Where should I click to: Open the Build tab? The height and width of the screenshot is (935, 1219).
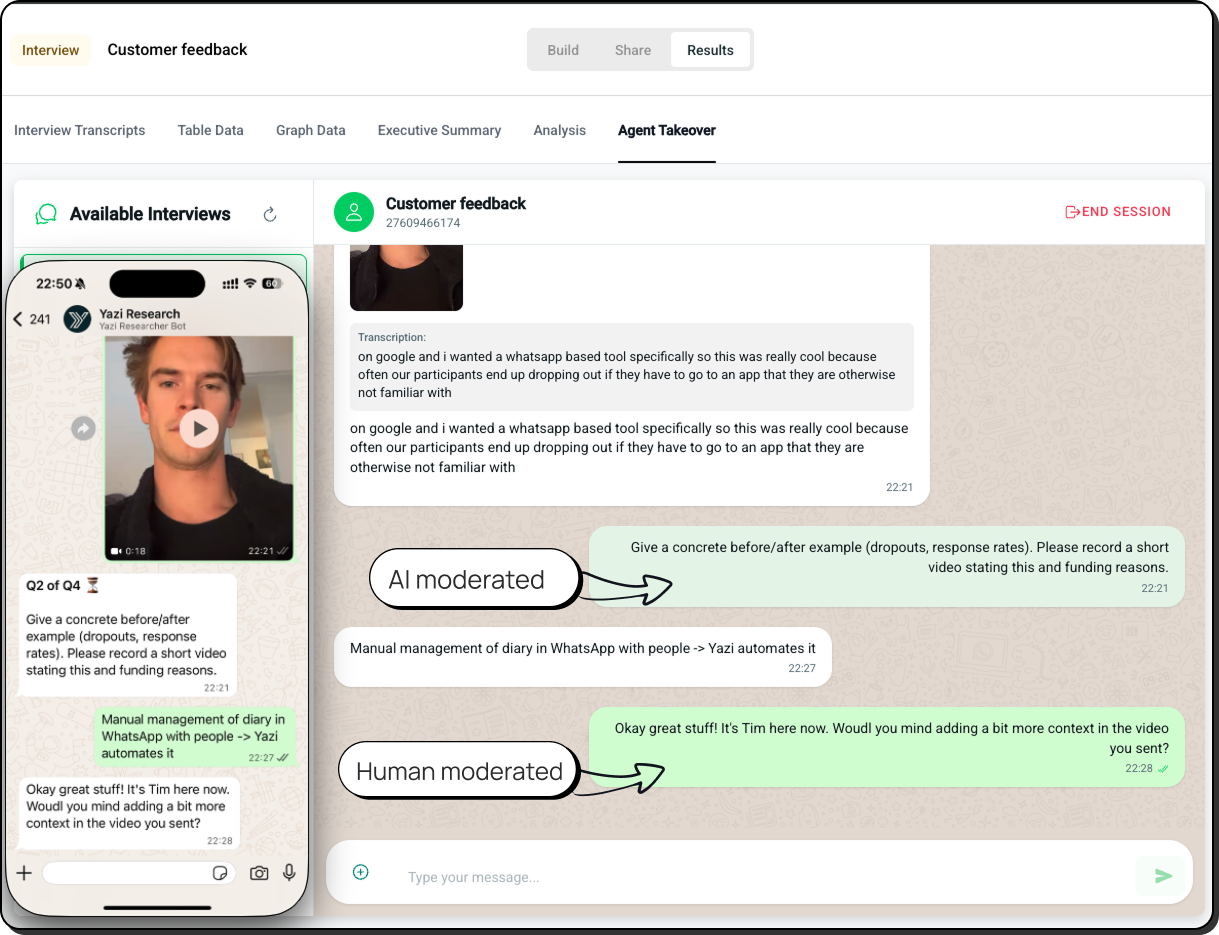click(563, 50)
